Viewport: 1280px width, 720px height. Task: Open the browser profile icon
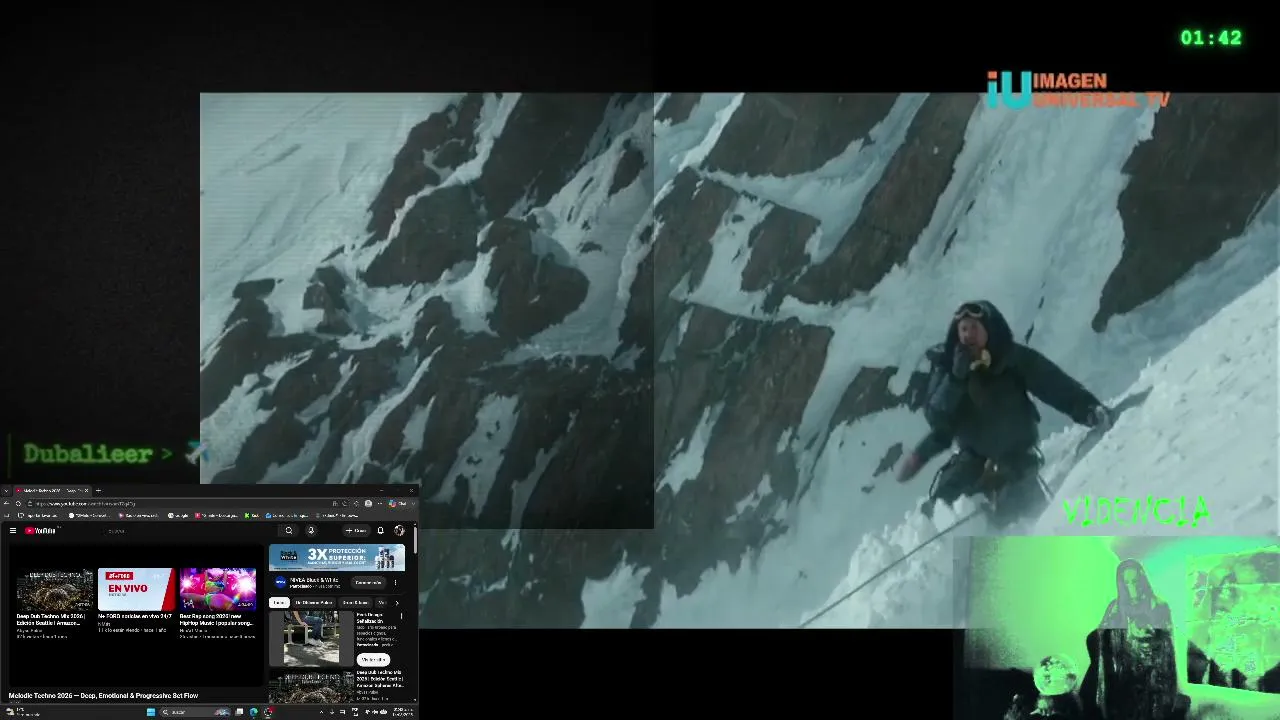(x=369, y=503)
